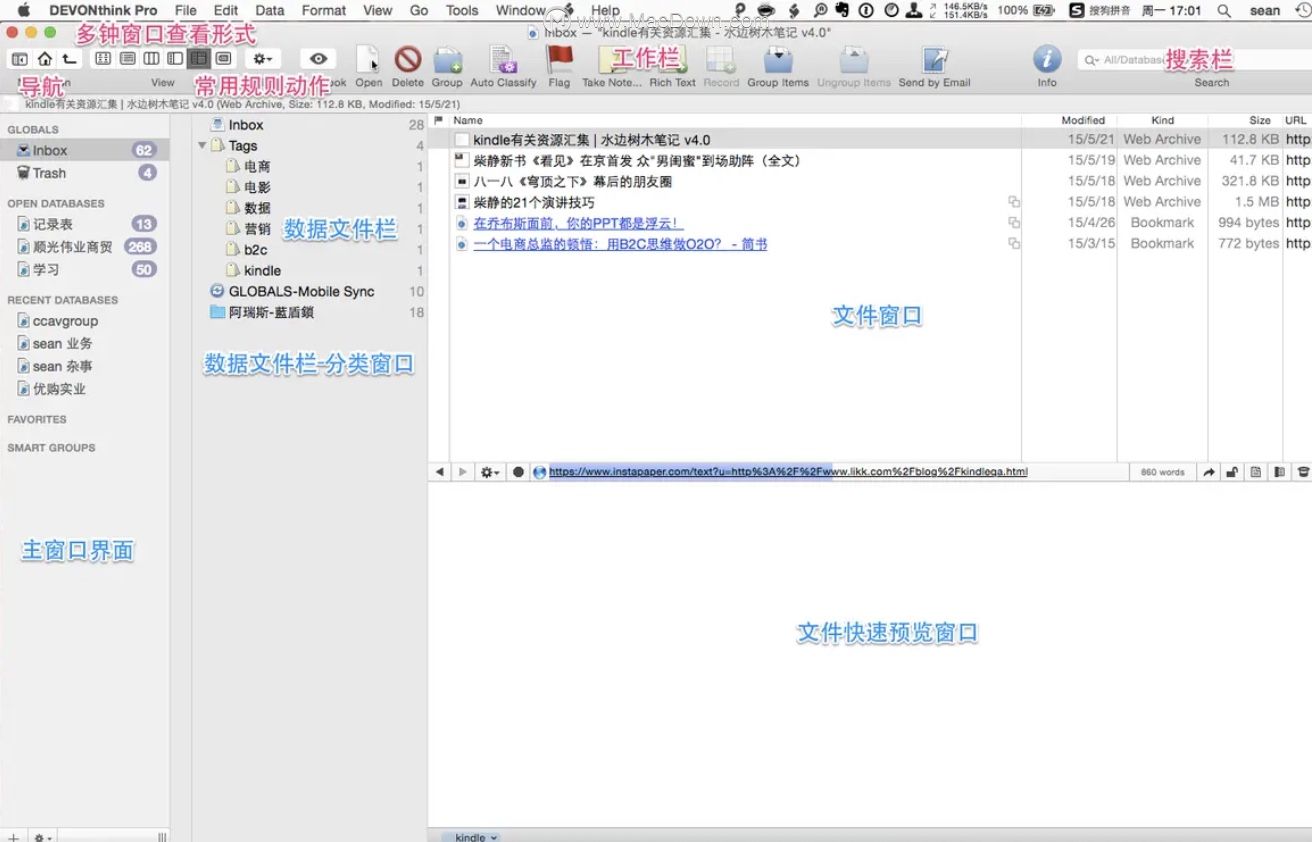Viewport: 1312px width, 842px height.
Task: Open the Apple menu
Action: (x=24, y=10)
